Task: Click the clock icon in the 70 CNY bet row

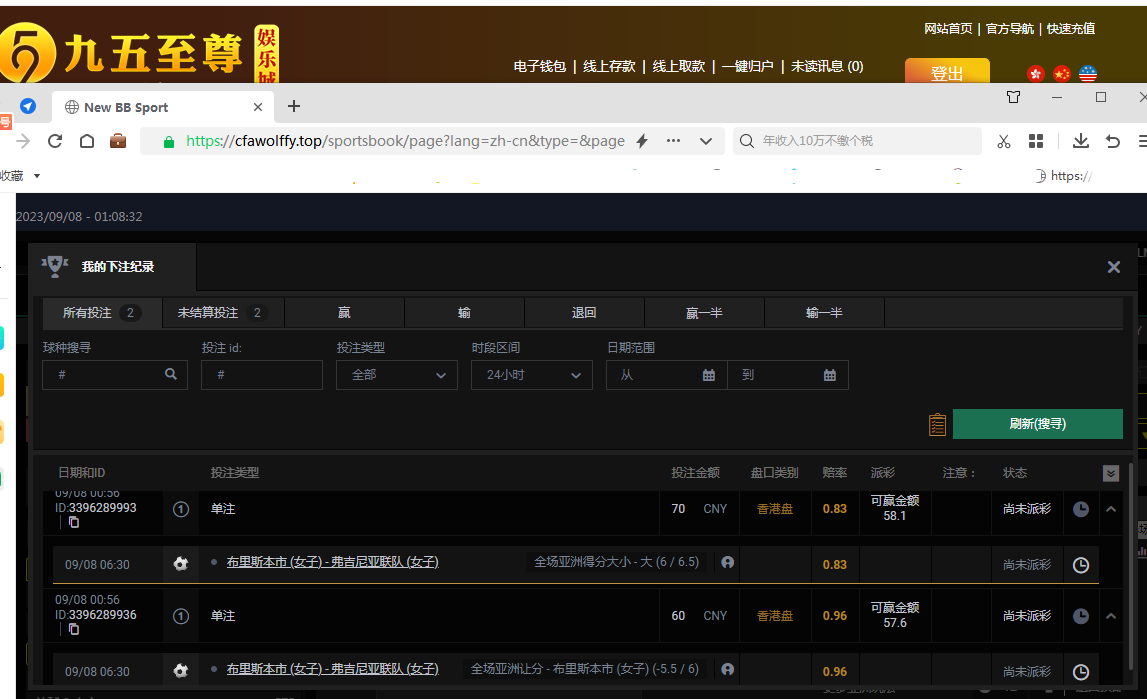Action: (1081, 509)
